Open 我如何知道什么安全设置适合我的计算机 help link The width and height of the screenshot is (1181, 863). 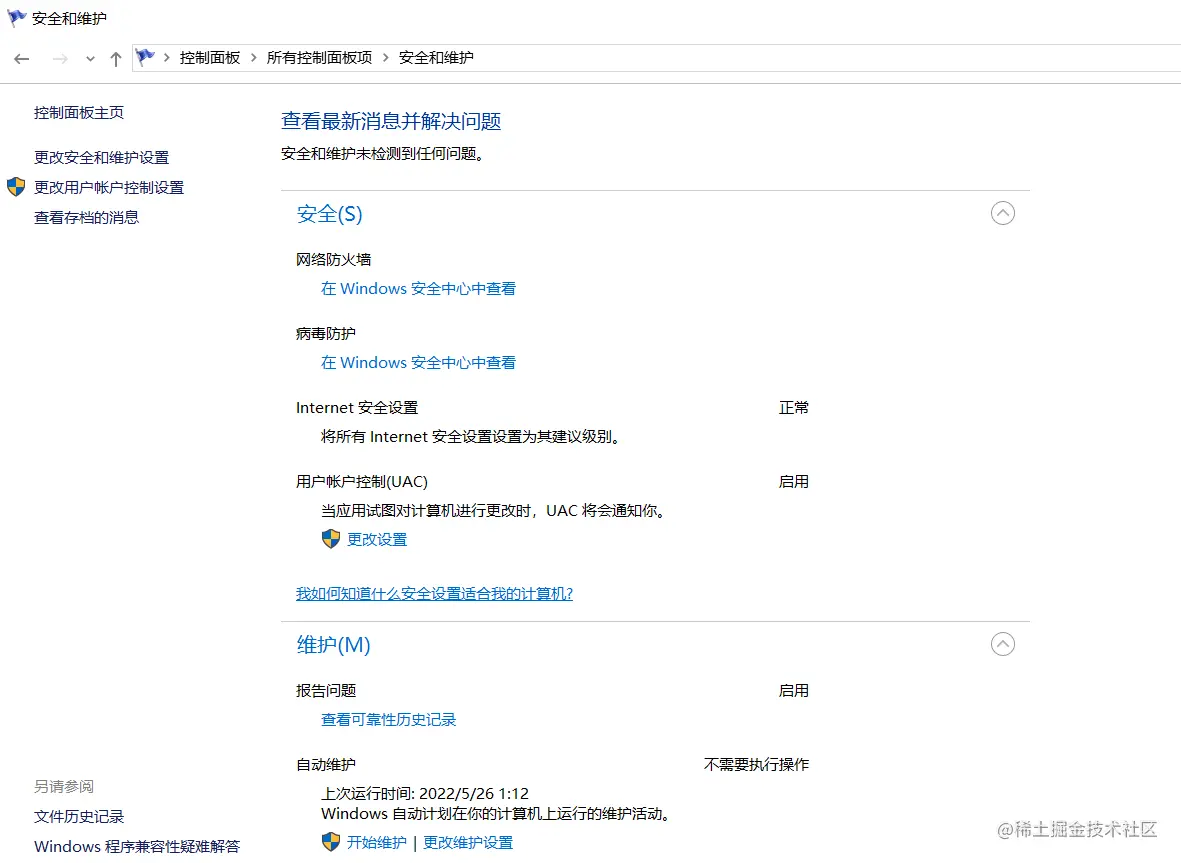[x=434, y=593]
